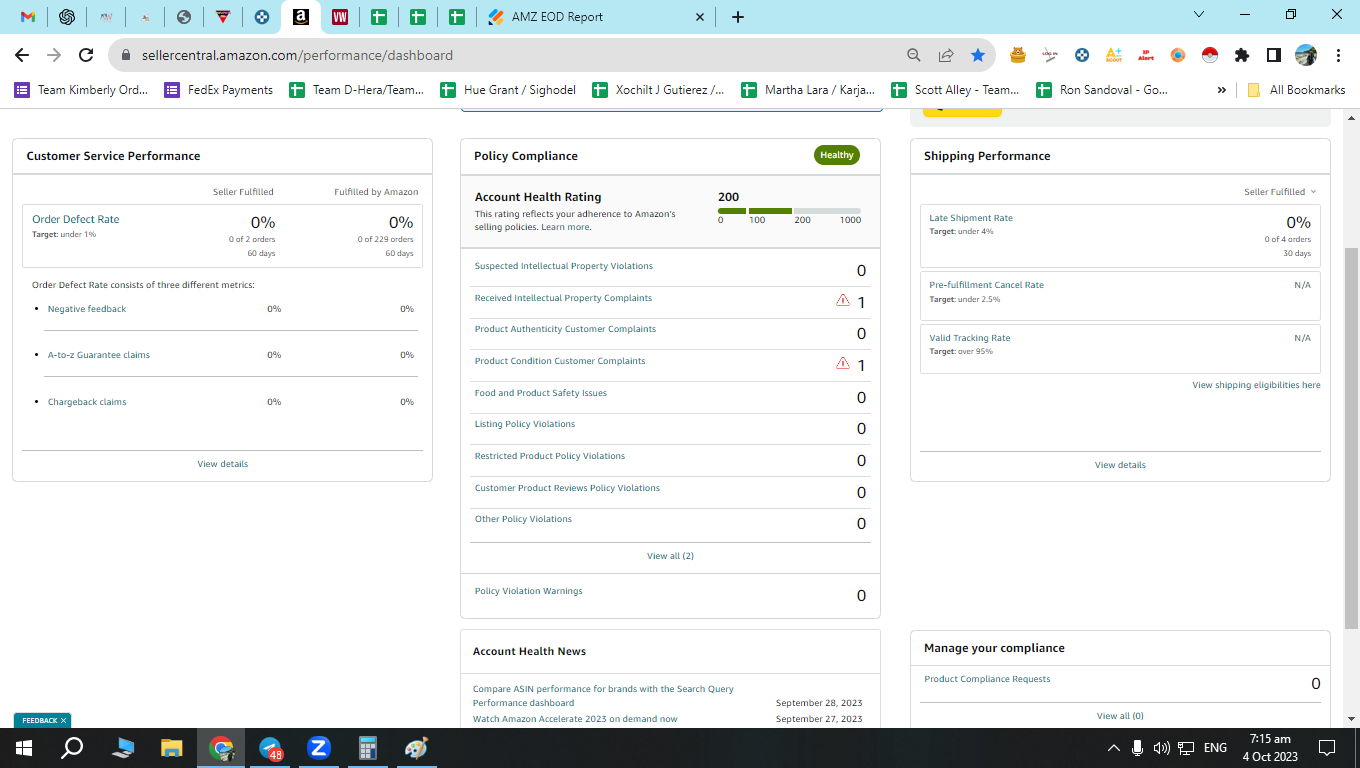1360x768 pixels.
Task: Expand hidden bookmarks chevron
Action: (x=1221, y=90)
